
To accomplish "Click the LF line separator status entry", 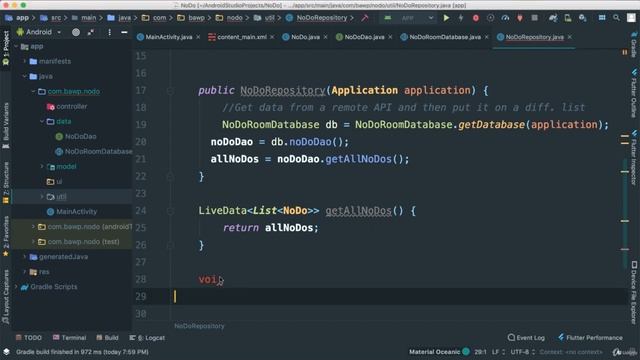I will click(498, 352).
